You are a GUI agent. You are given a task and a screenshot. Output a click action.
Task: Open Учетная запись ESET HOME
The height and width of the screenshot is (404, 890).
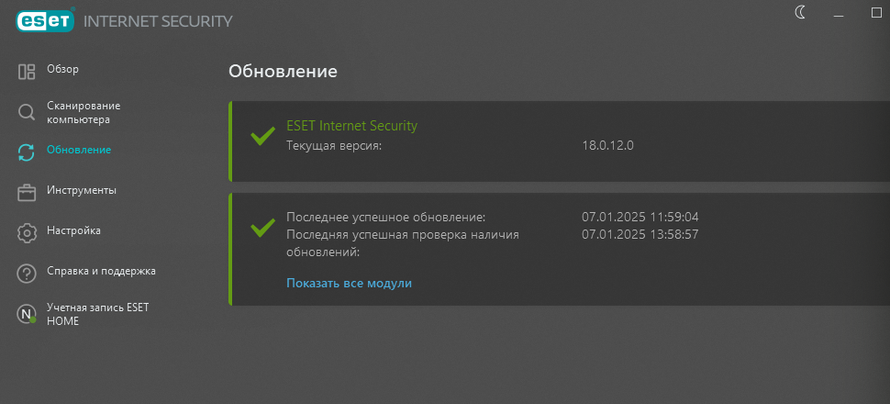(x=97, y=314)
